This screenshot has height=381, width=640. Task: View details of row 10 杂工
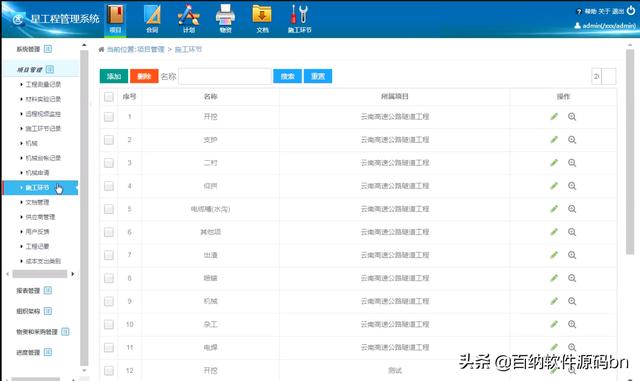pos(572,324)
